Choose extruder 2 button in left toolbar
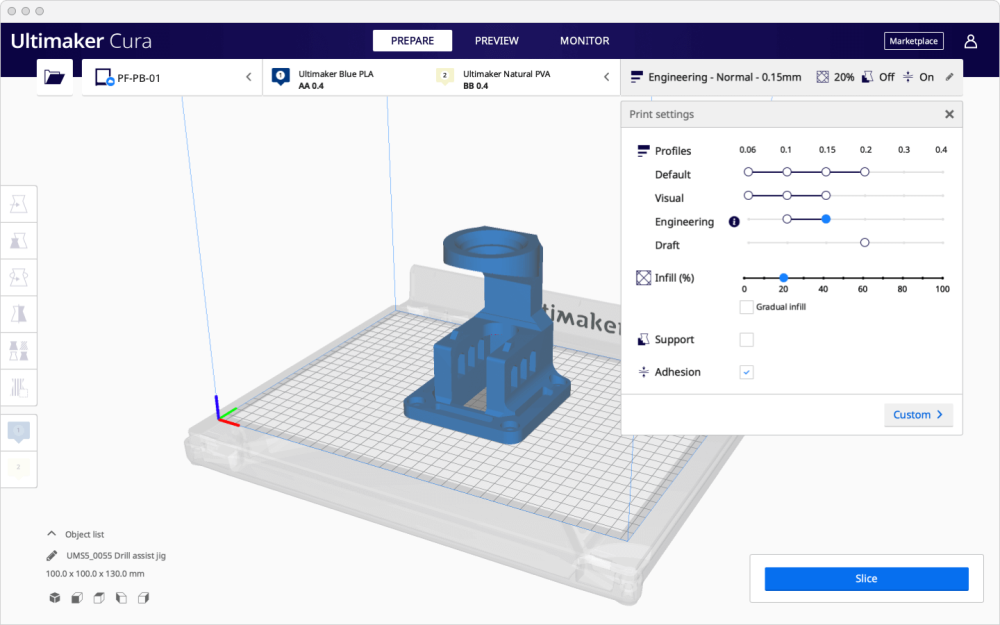1000x625 pixels. click(x=18, y=469)
